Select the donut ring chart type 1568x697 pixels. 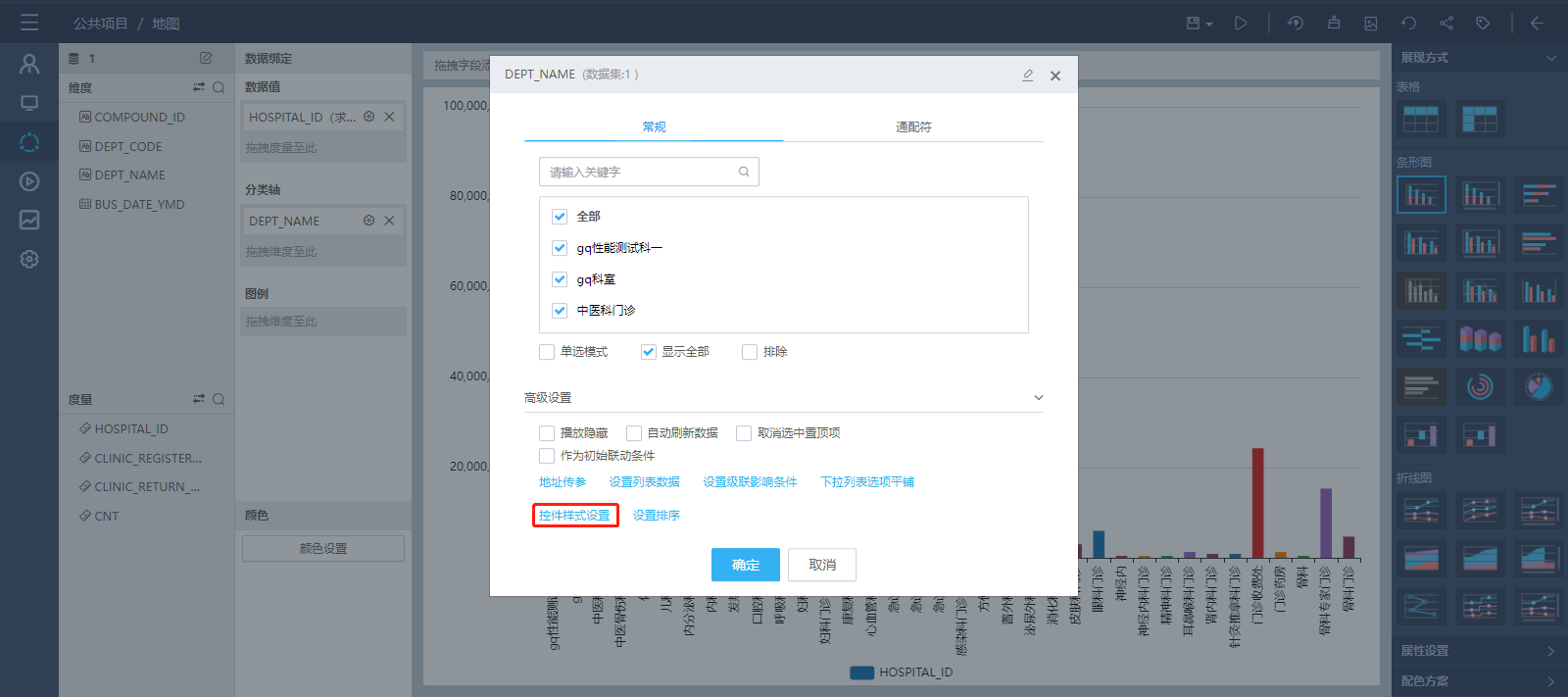pyautogui.click(x=1480, y=386)
